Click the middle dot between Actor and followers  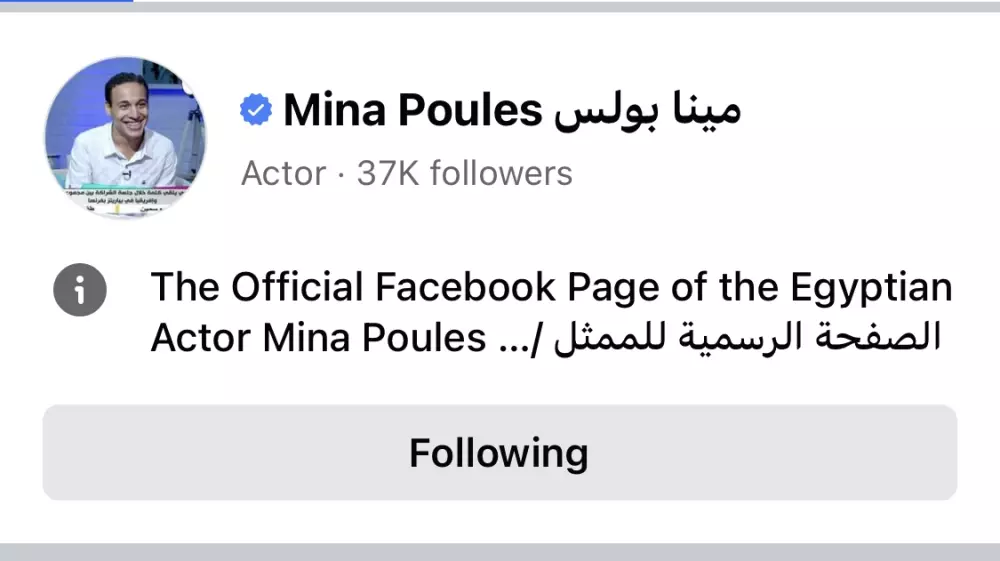pos(342,174)
